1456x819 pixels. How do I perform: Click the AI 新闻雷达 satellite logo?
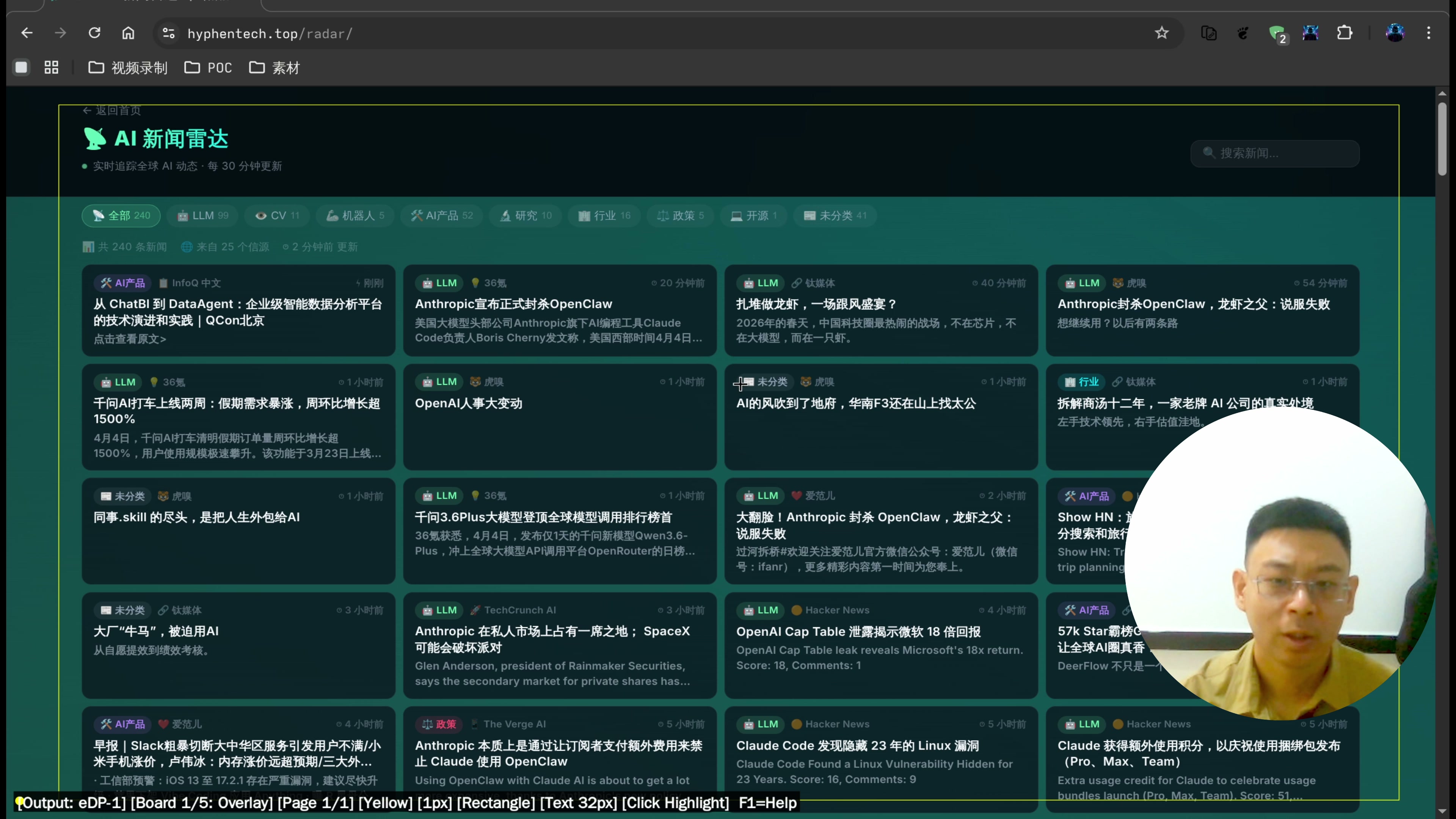pos(94,138)
